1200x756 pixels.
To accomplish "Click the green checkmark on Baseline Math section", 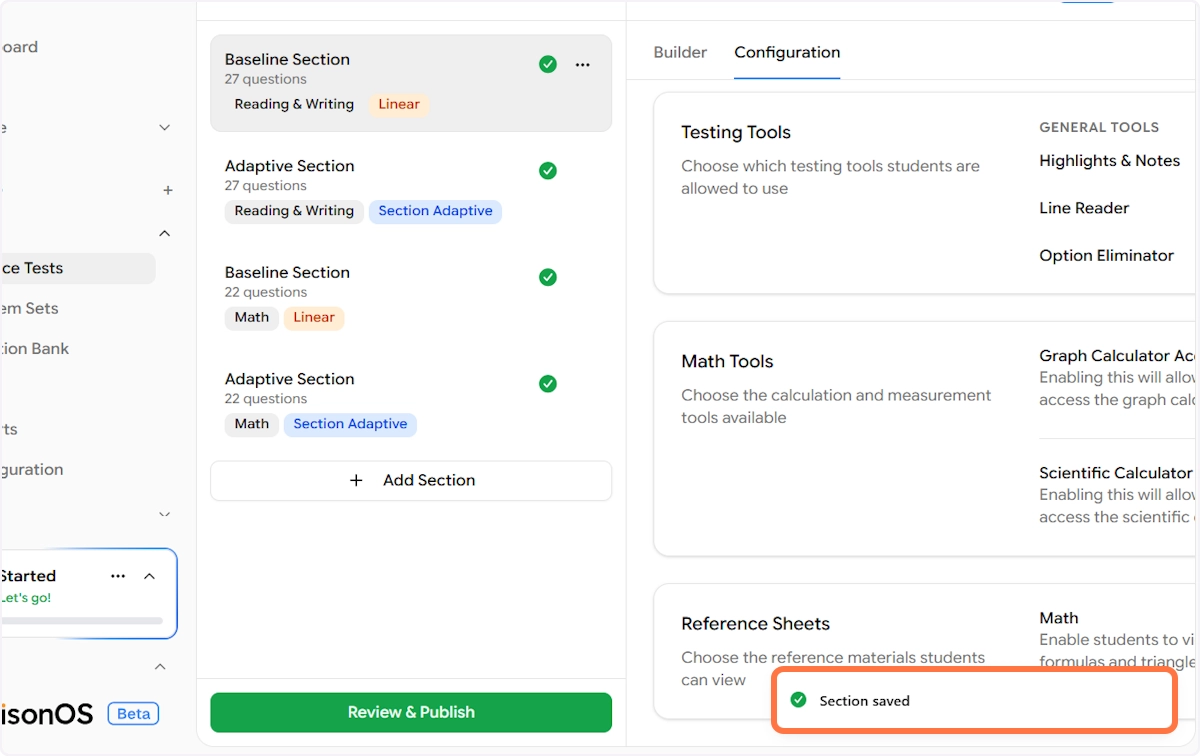I will tap(548, 277).
